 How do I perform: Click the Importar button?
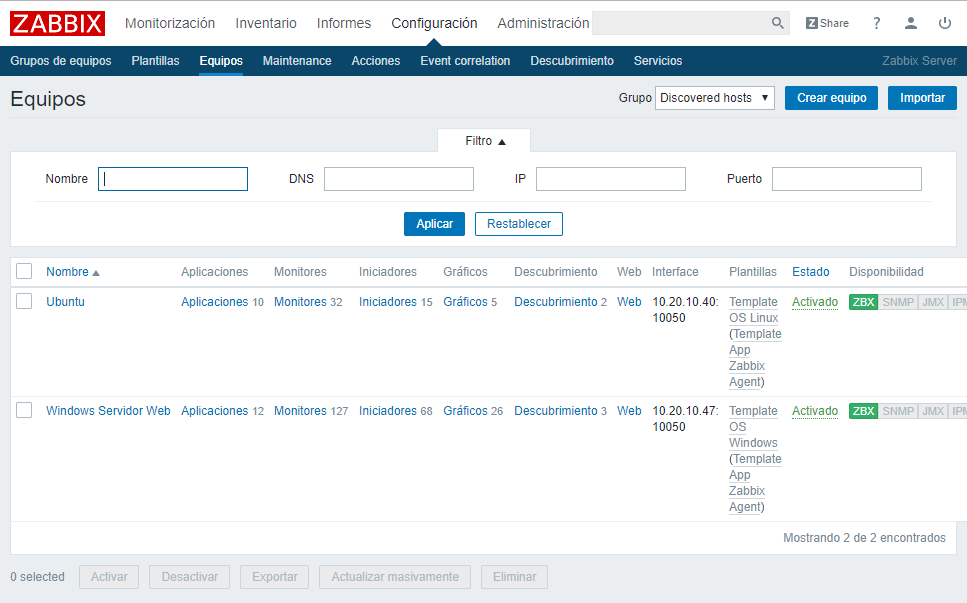922,98
